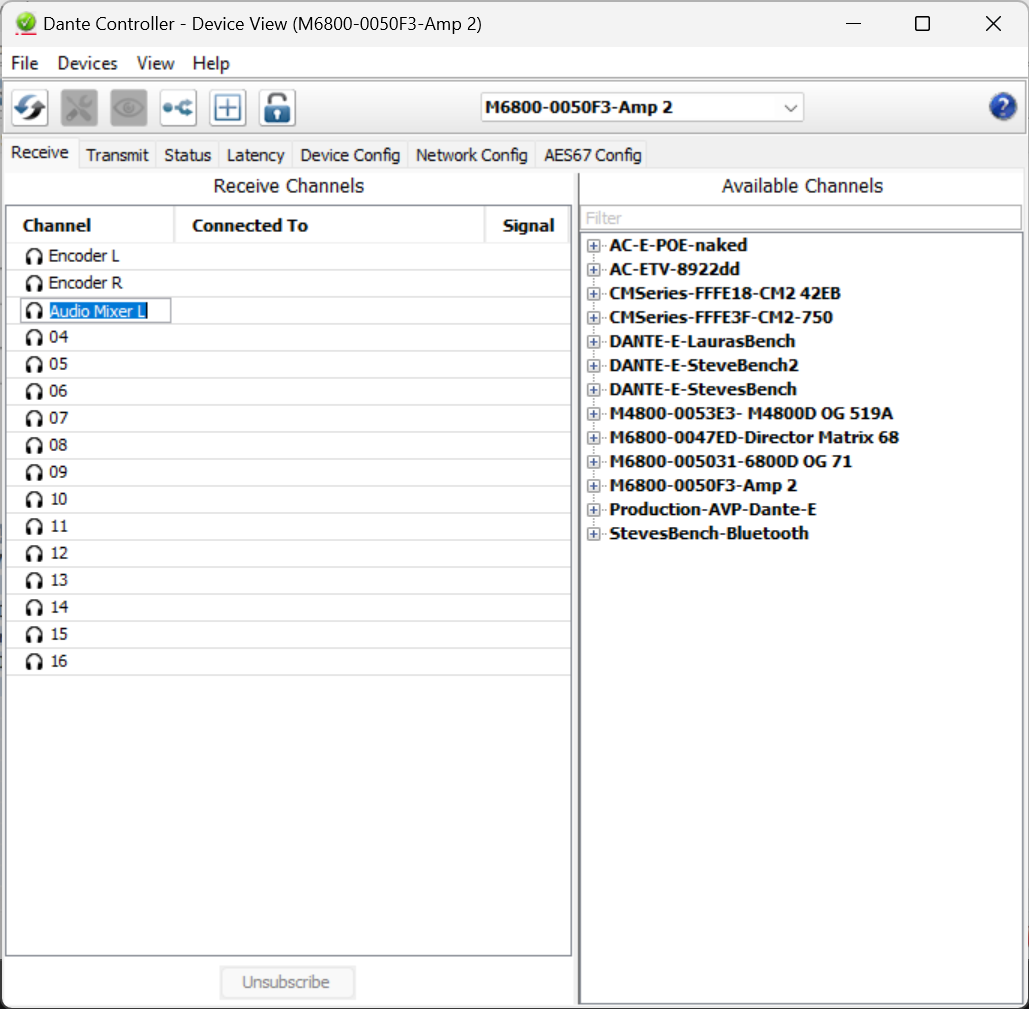Click the multicast flow configuration icon

pyautogui.click(x=178, y=108)
